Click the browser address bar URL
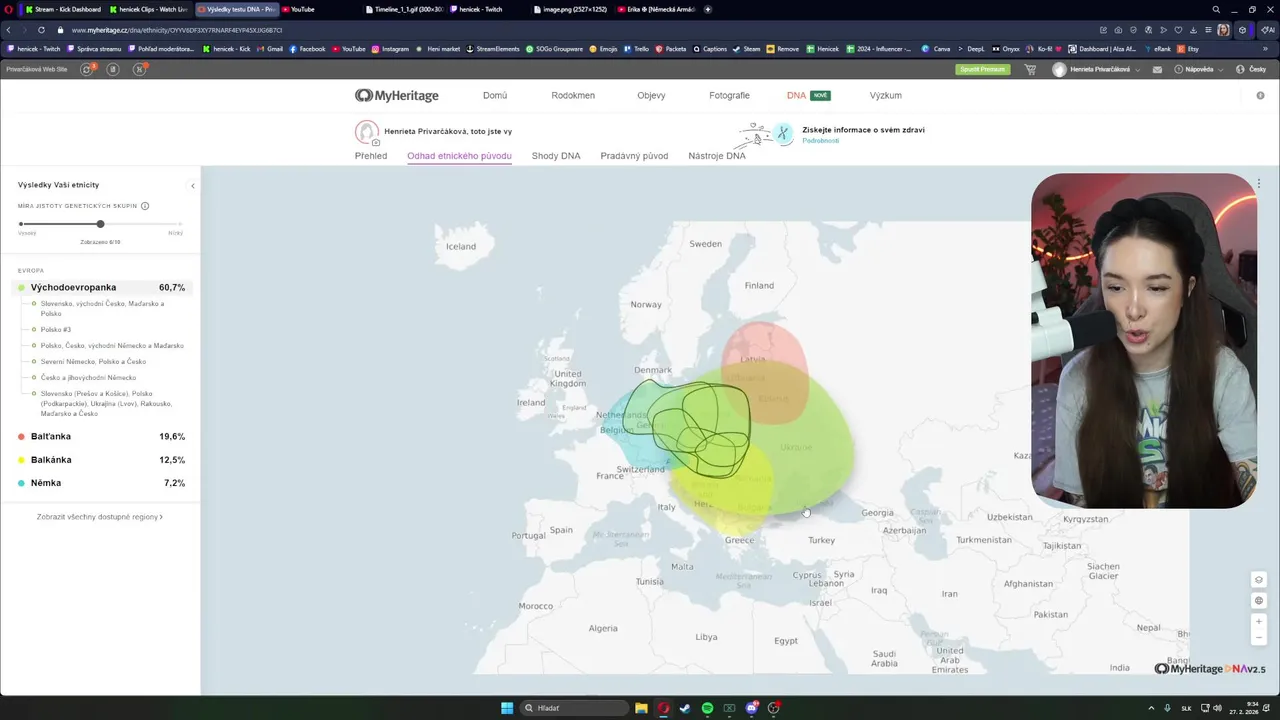Image resolution: width=1280 pixels, height=720 pixels. (x=177, y=30)
